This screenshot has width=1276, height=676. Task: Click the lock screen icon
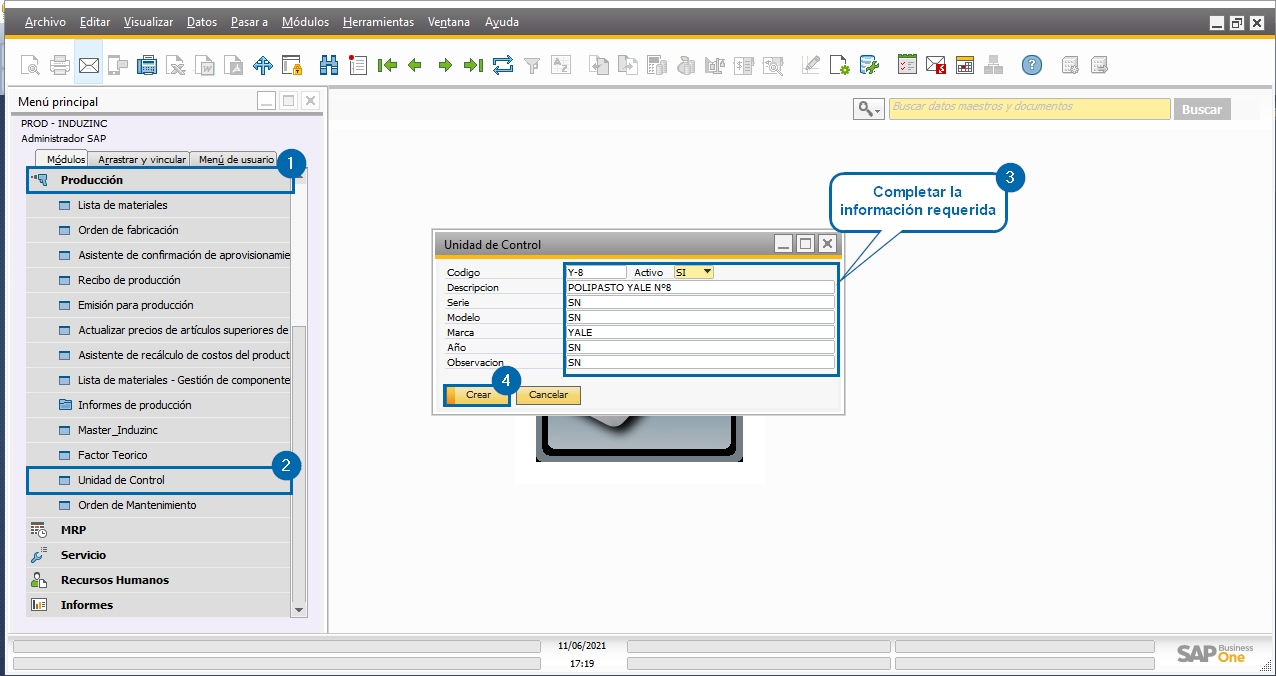pos(292,66)
